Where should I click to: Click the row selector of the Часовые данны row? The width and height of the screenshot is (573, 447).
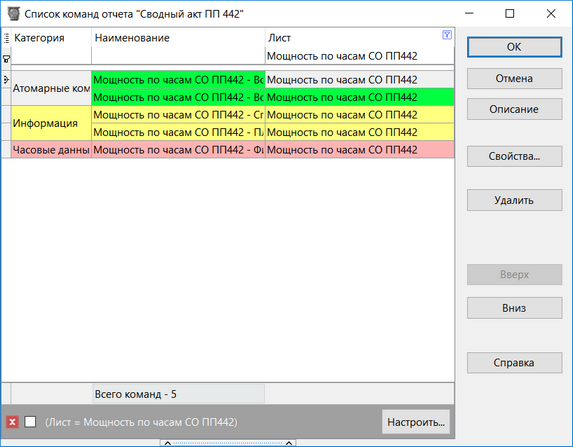click(6, 149)
